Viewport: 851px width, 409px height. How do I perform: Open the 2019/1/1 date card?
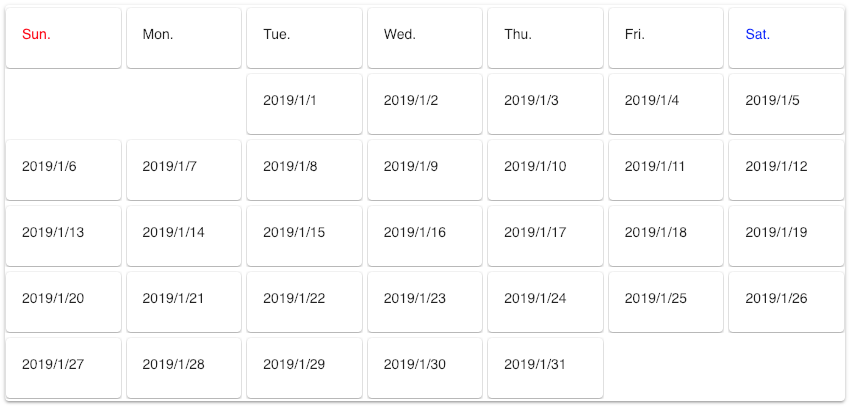304,104
